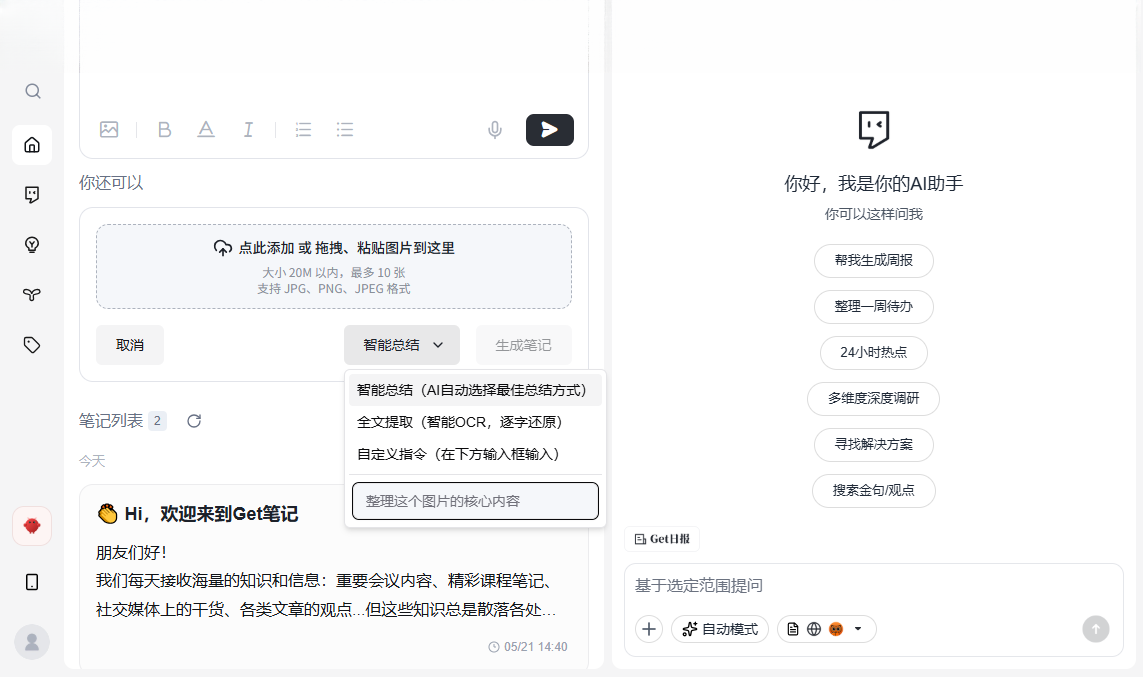Viewport: 1143px width, 677px height.
Task: Click 整理一周待办 suggestion
Action: point(873,306)
